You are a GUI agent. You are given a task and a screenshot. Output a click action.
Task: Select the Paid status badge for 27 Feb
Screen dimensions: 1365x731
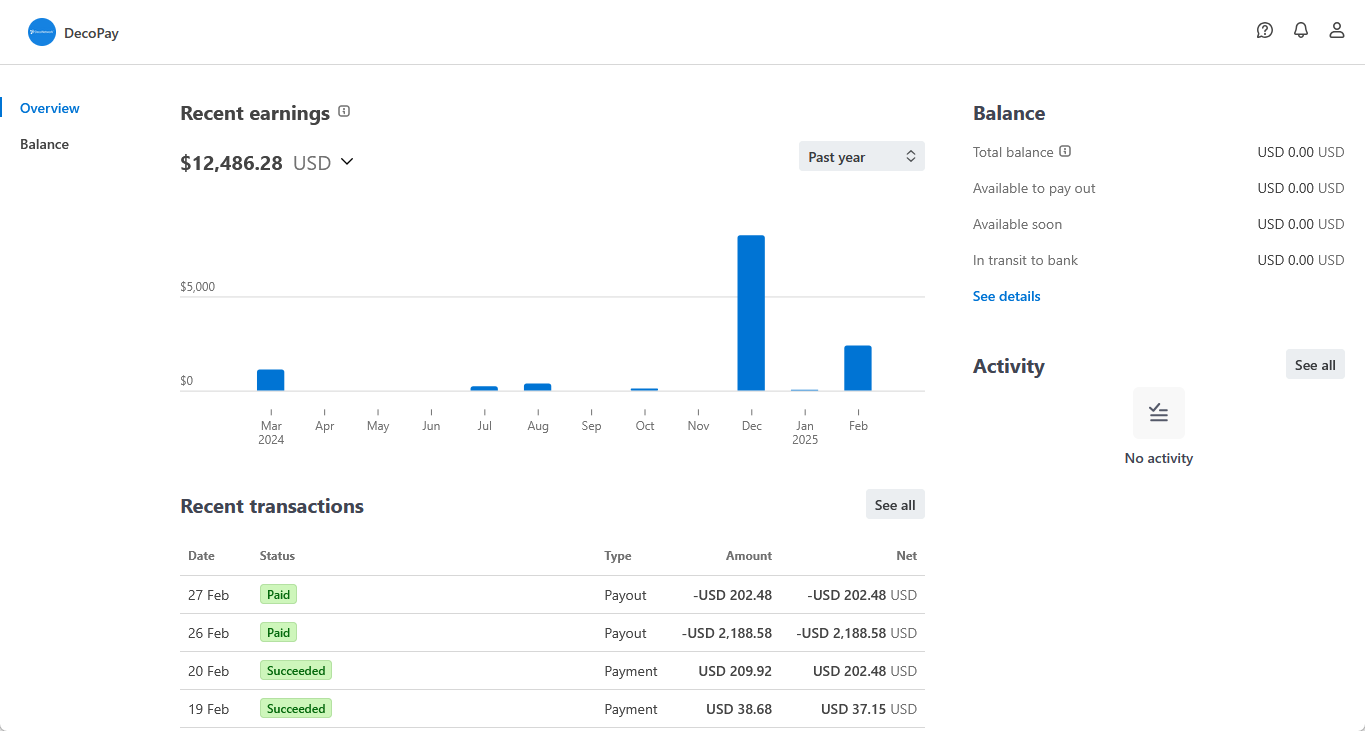pos(277,593)
